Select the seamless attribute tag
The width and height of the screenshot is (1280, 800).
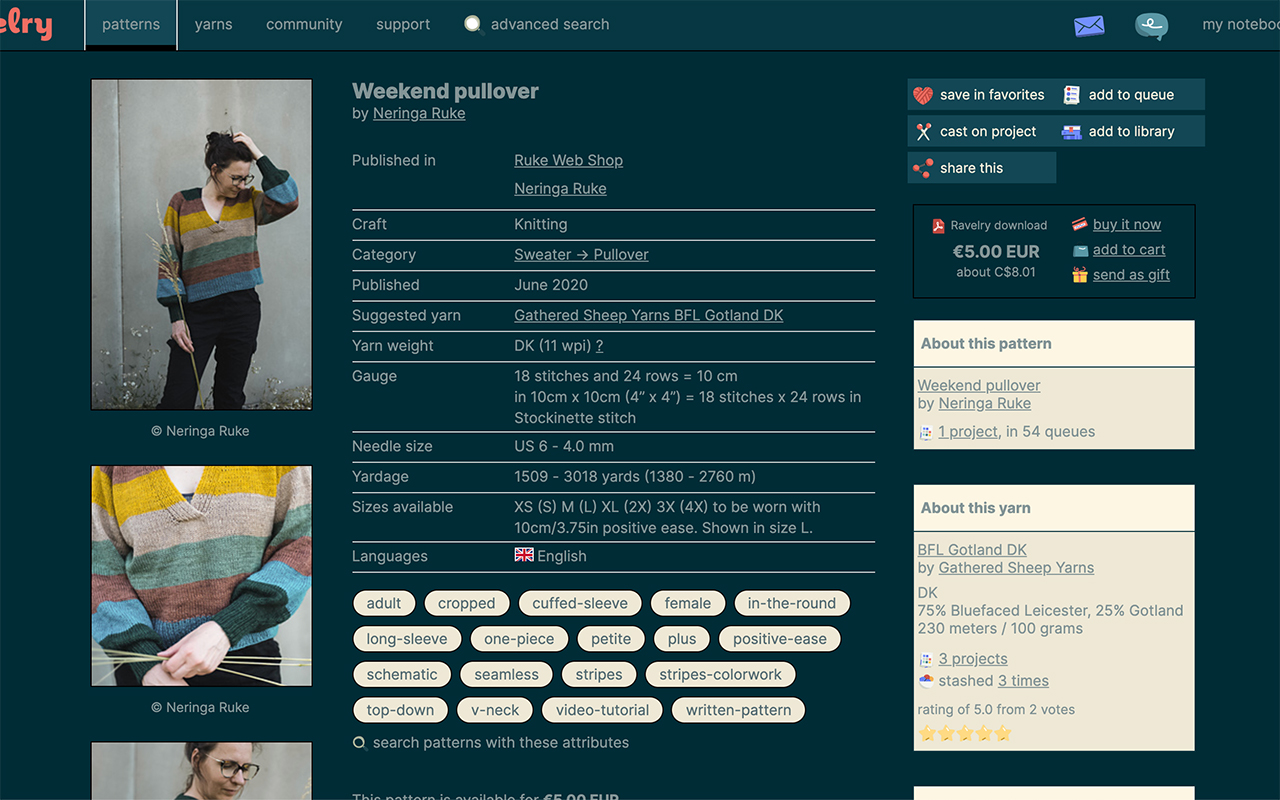point(506,674)
